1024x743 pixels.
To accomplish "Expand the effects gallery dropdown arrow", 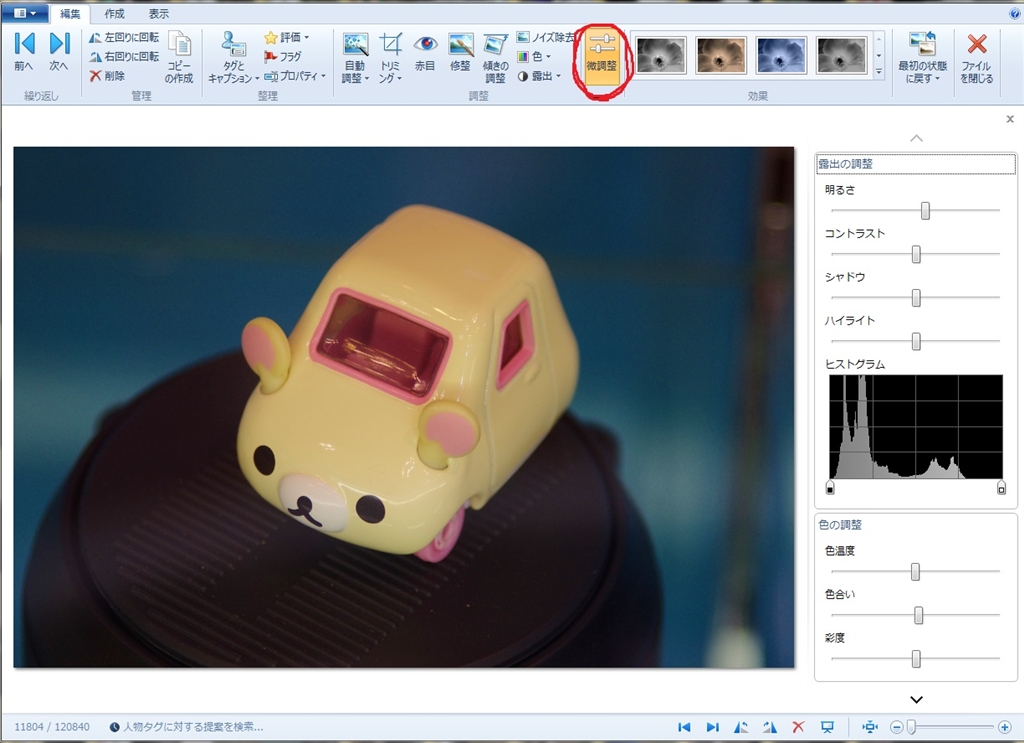I will [879, 72].
